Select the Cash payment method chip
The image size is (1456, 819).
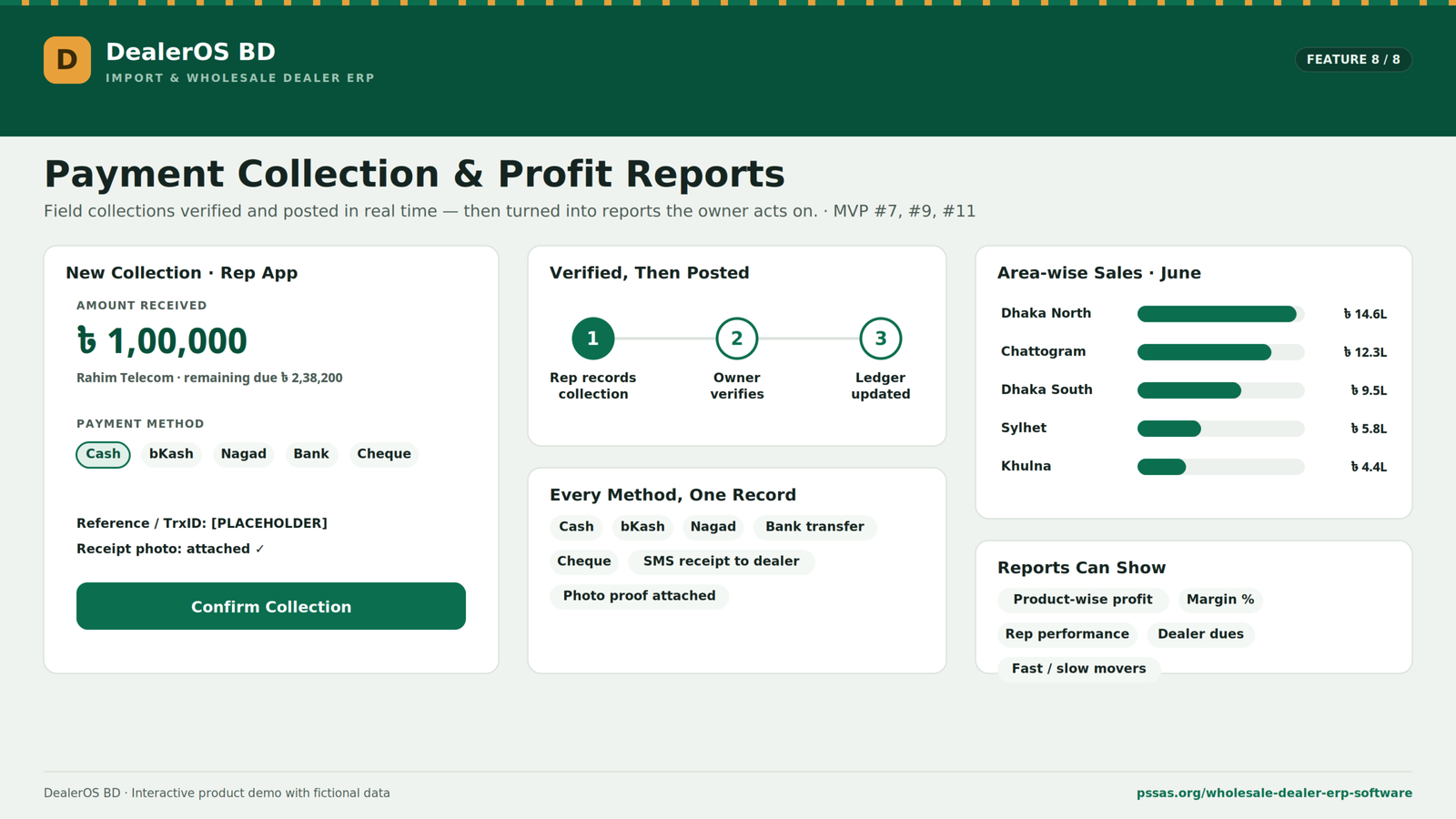click(x=103, y=454)
